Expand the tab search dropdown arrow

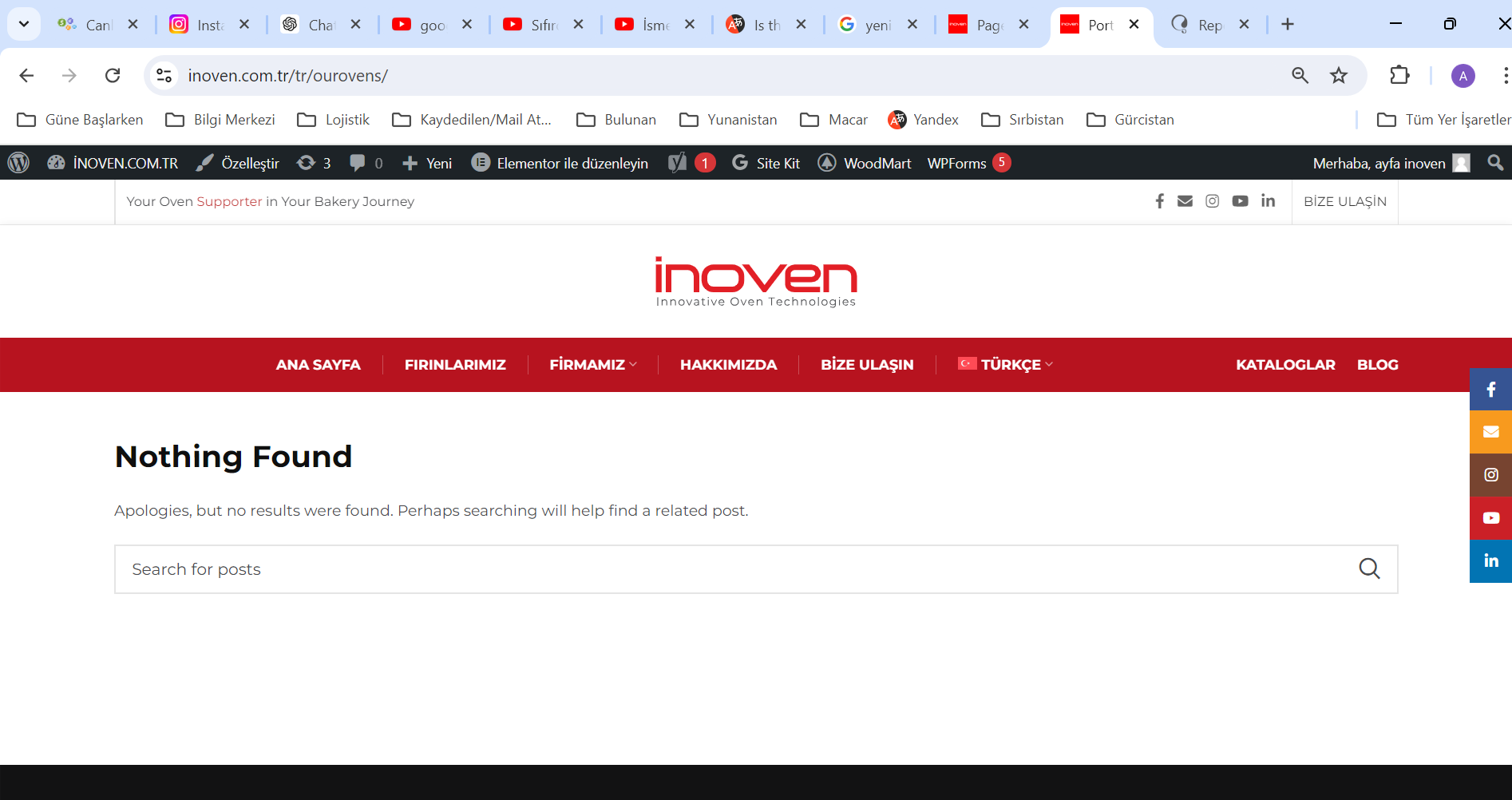24,24
